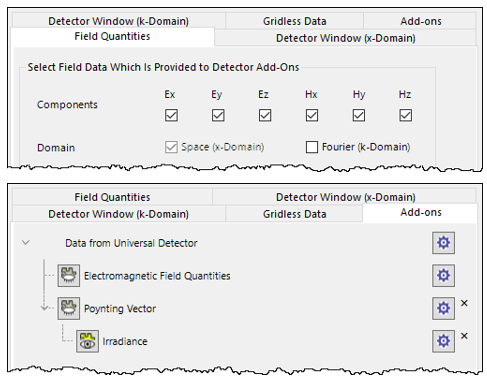Remove the Irradiance add-on with X
Screen dimensions: 487x382
pos(464,336)
